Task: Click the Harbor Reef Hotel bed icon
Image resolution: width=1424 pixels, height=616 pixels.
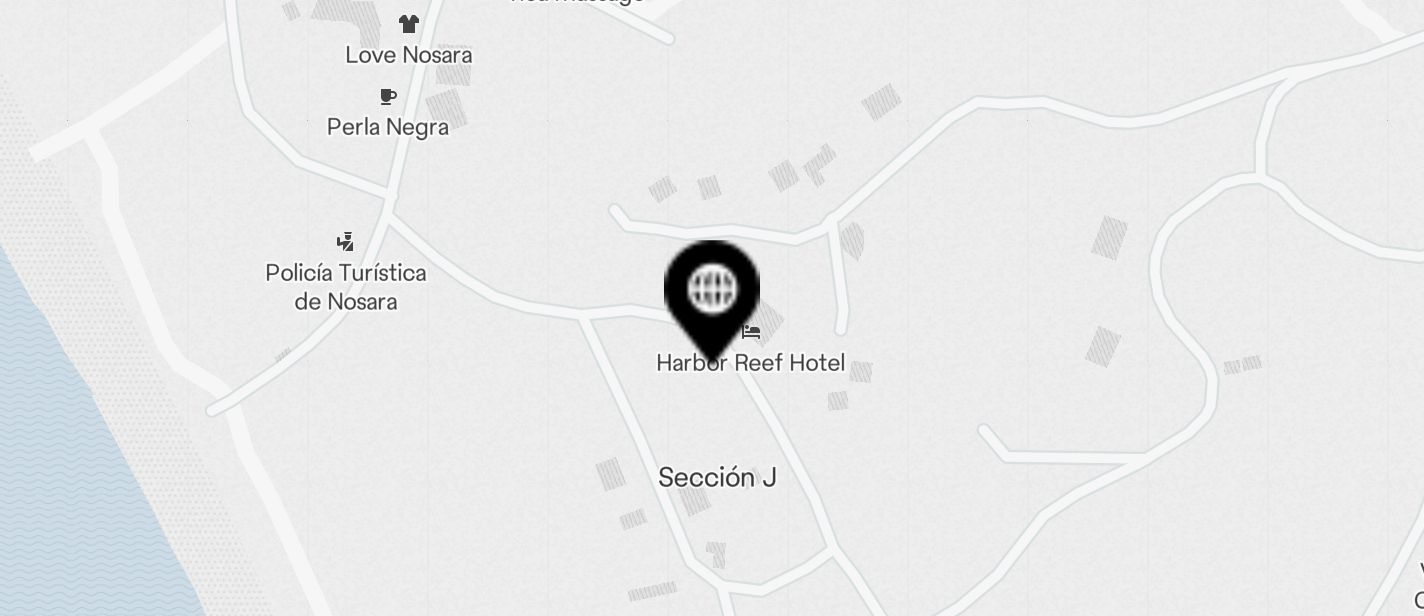Action: click(752, 331)
